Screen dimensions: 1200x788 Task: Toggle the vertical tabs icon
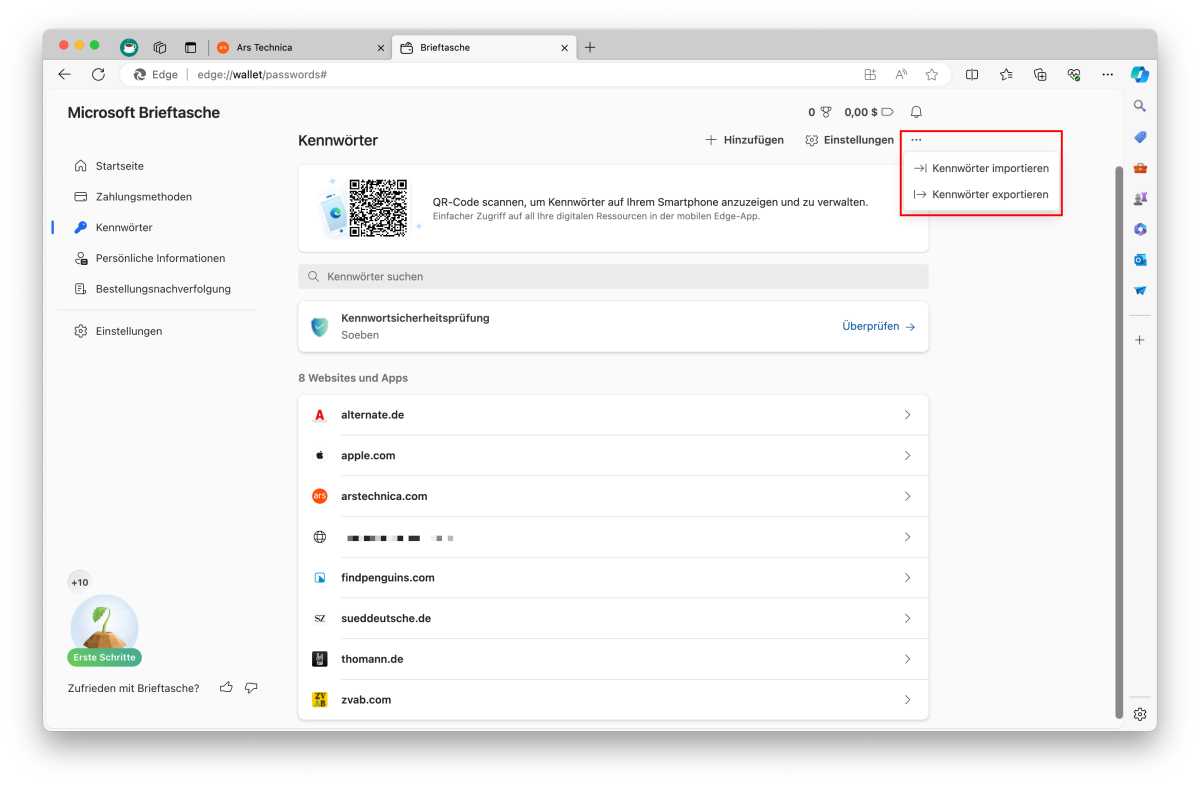pos(190,47)
